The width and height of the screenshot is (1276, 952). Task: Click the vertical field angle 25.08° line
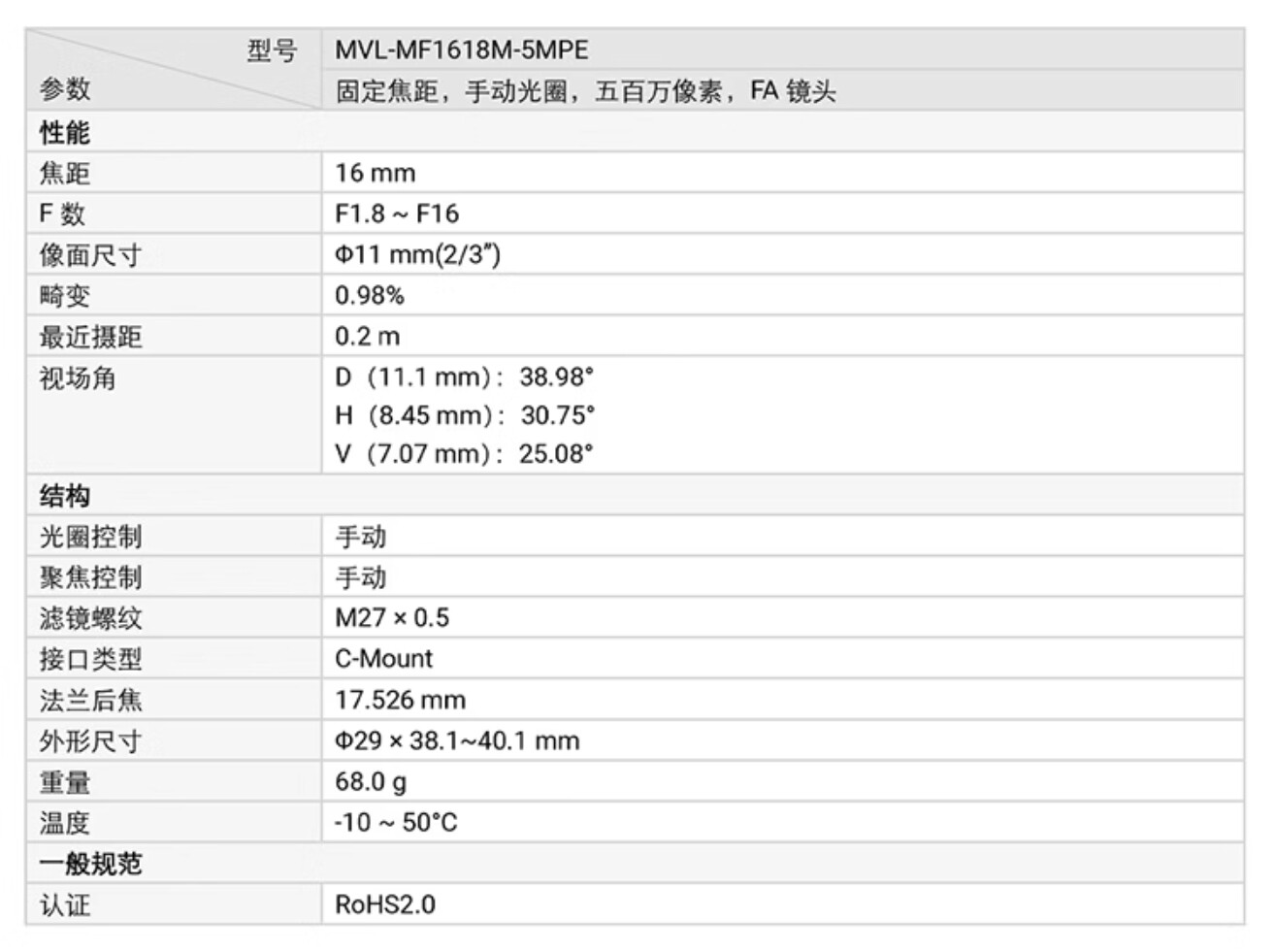(x=464, y=453)
